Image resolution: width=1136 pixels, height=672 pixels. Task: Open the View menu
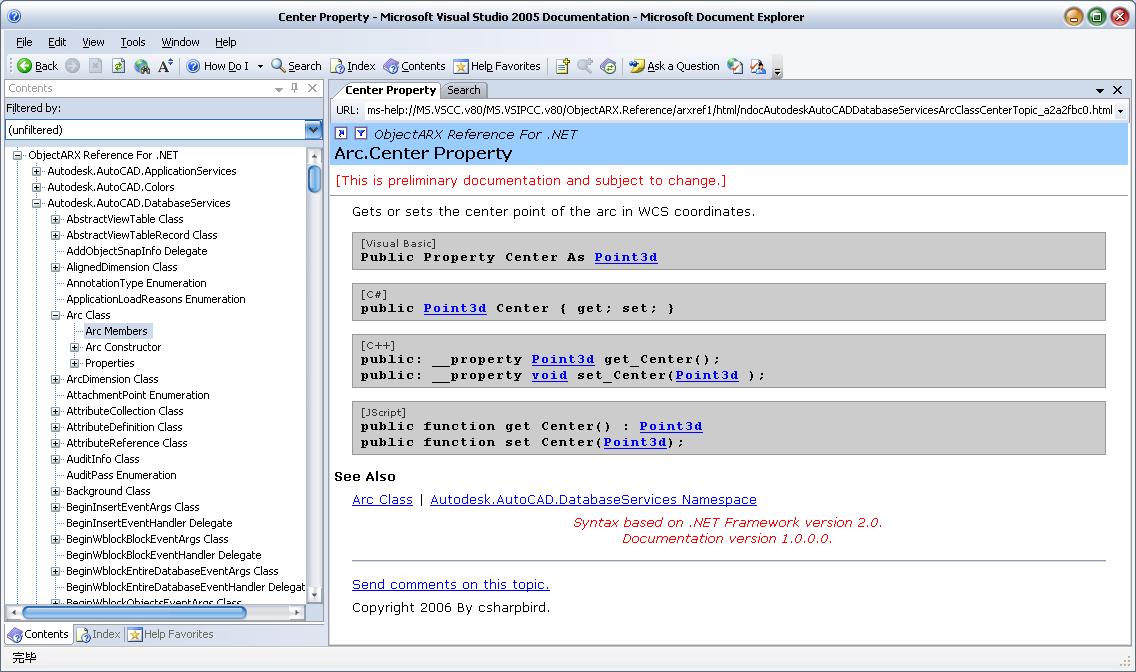point(93,42)
